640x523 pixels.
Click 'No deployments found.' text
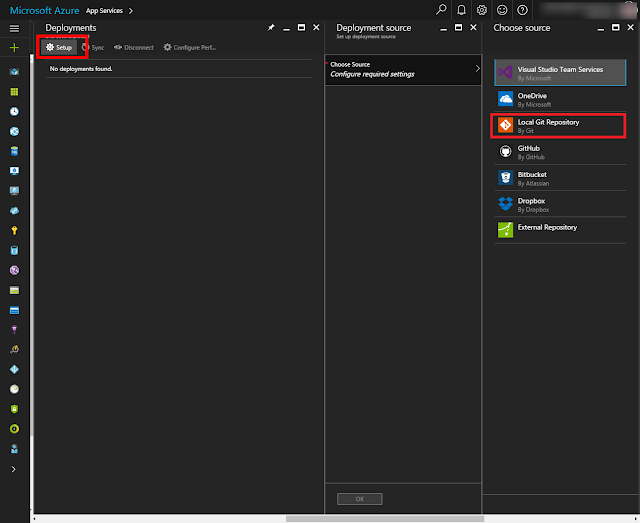click(81, 69)
